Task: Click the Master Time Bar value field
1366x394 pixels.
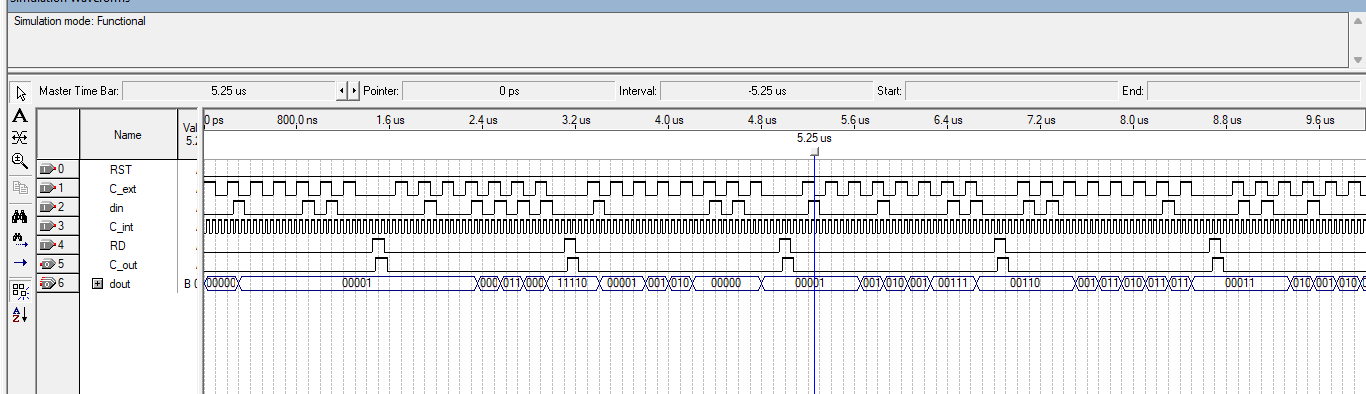Action: coord(229,91)
